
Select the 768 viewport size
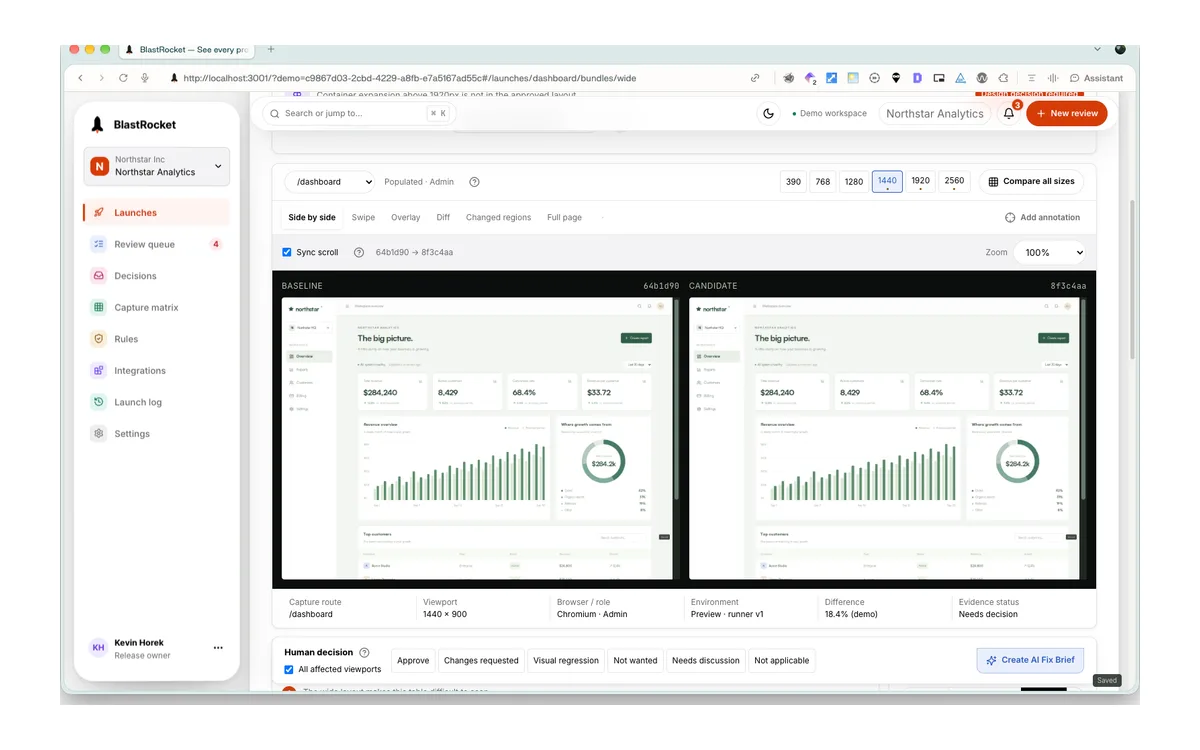822,182
